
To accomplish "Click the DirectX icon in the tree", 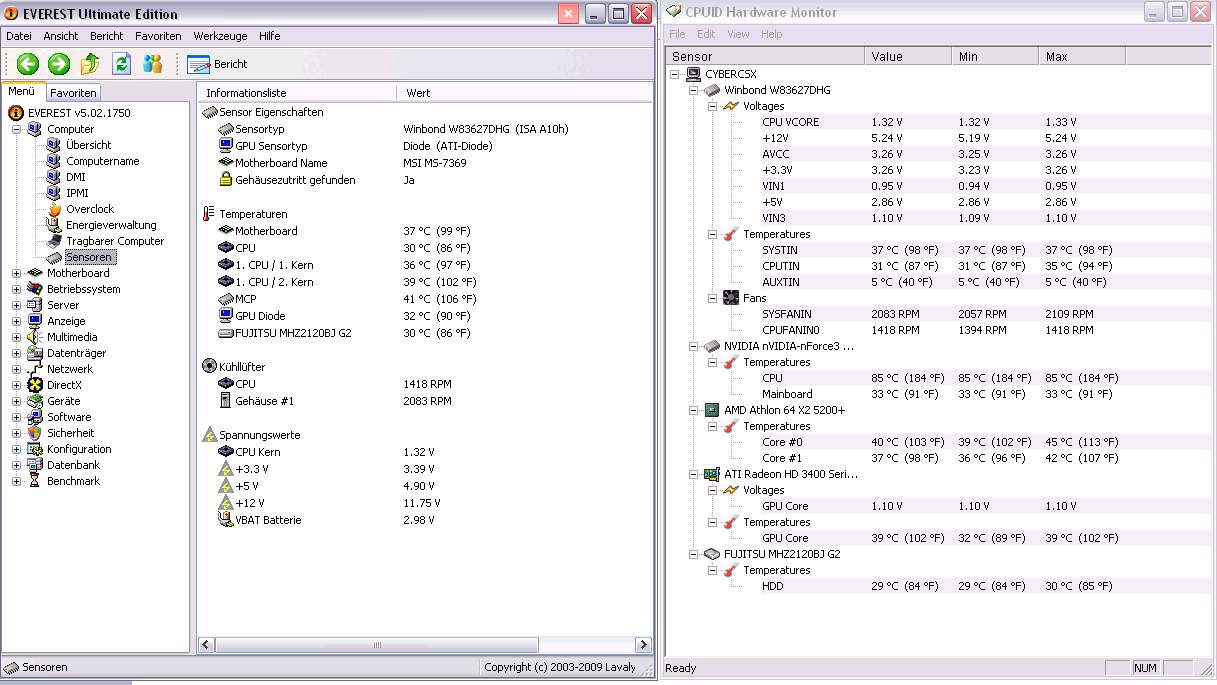I will click(35, 385).
